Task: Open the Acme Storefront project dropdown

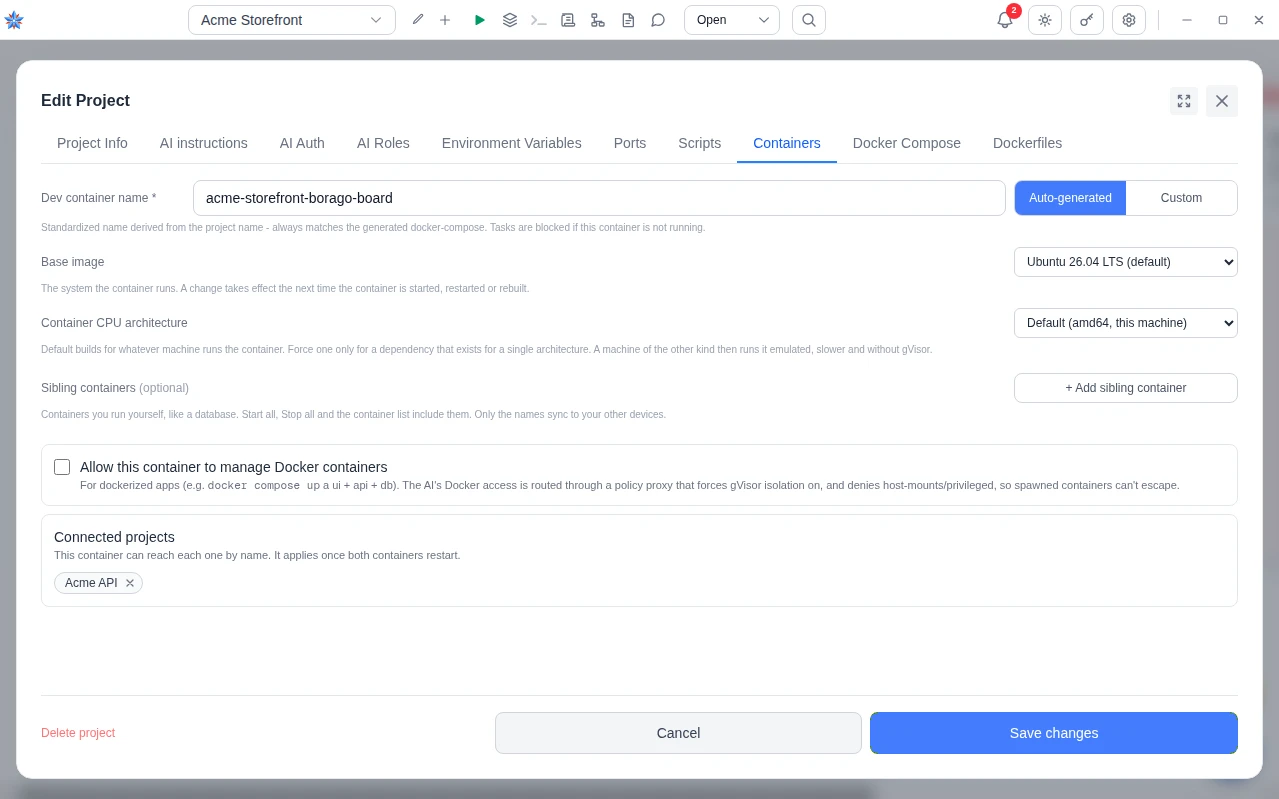Action: pyautogui.click(x=292, y=20)
